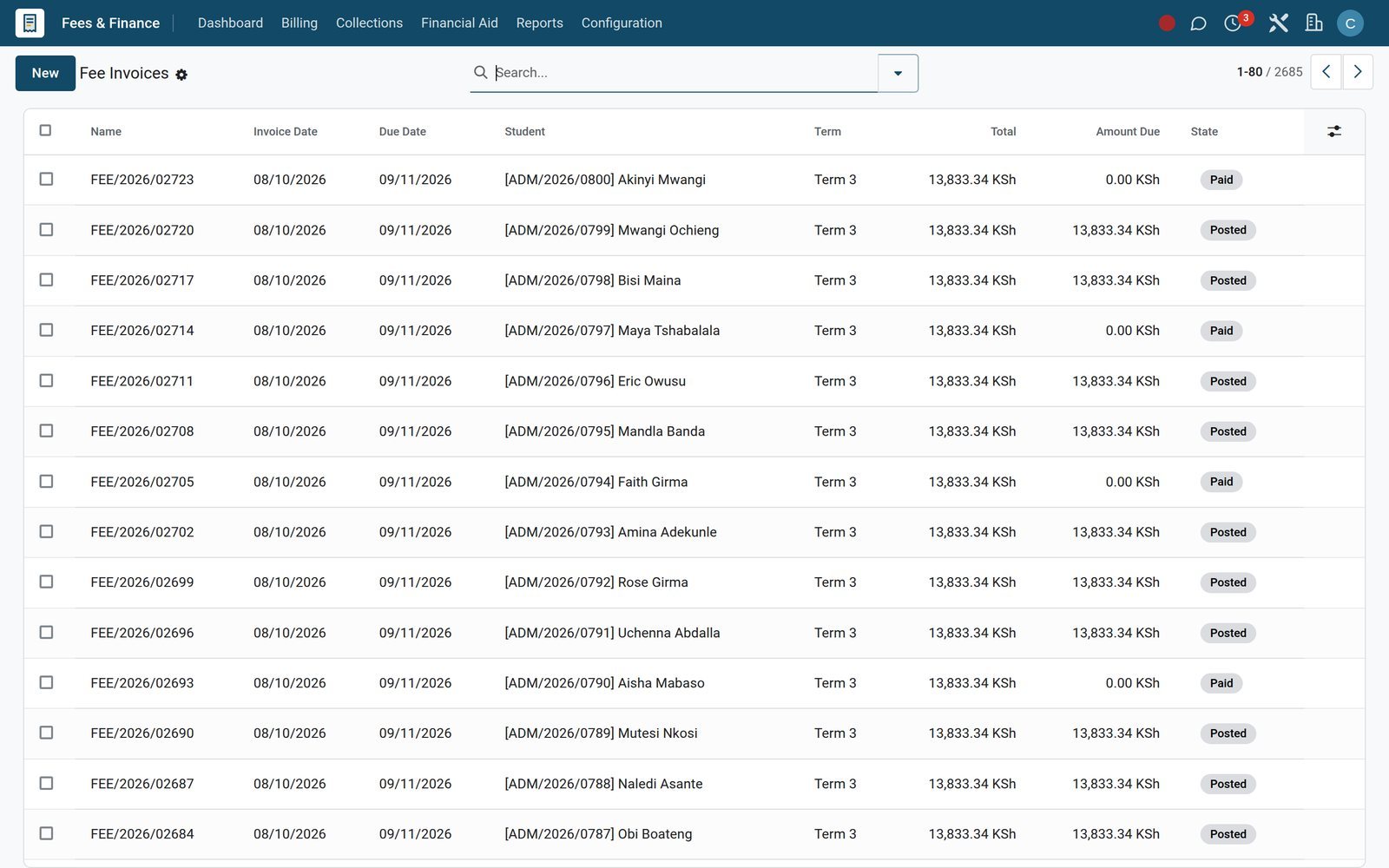
Task: Click the search magnifier icon
Action: (x=480, y=72)
